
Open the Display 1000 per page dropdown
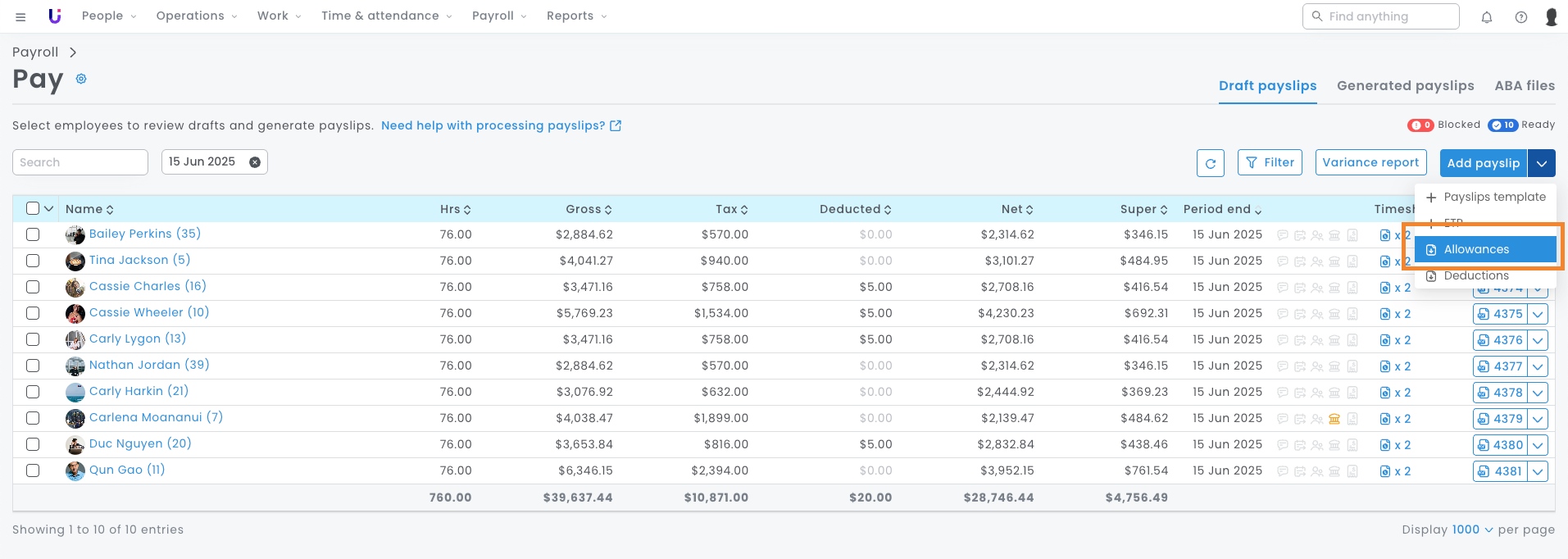tap(1472, 529)
